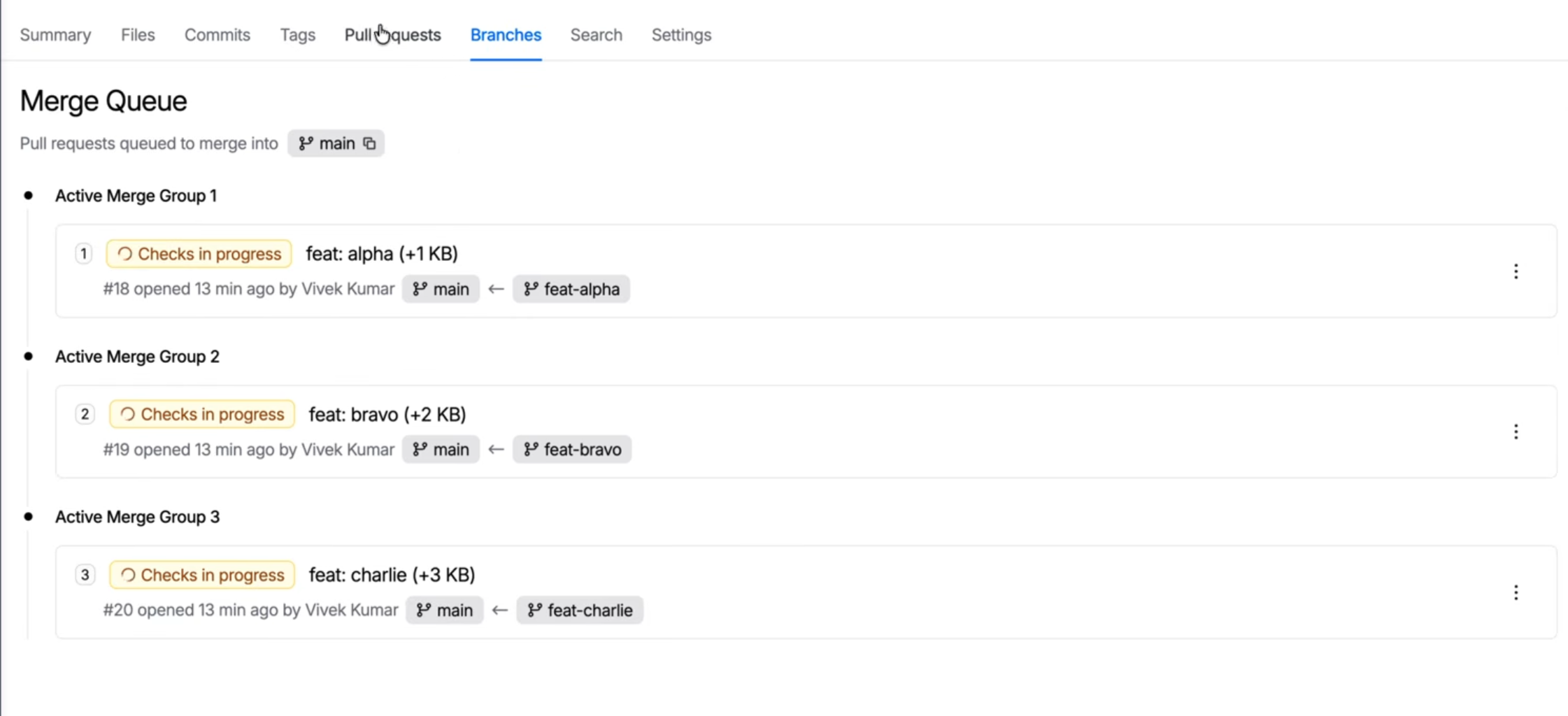Click the main branch chip under Merge Queue
The height and width of the screenshot is (716, 1568).
pyautogui.click(x=336, y=143)
